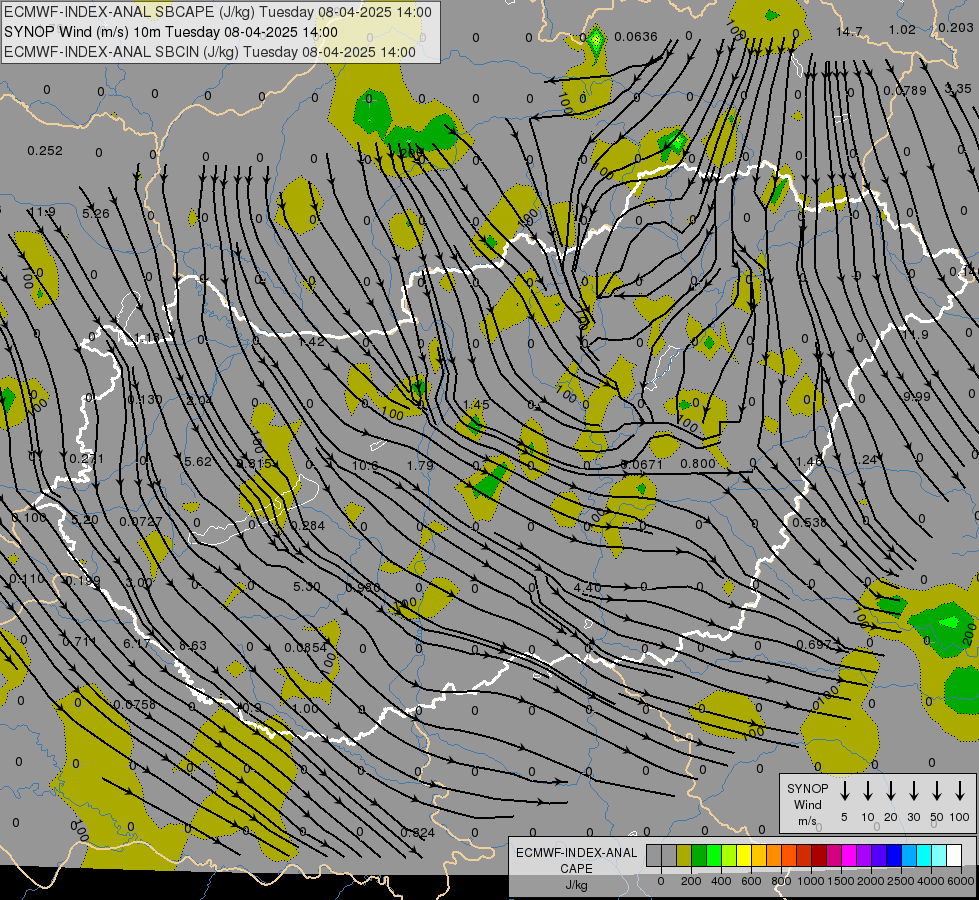Click the 1500 tick on the CAPE color bar
Screen dimensions: 979x900
pos(841,881)
